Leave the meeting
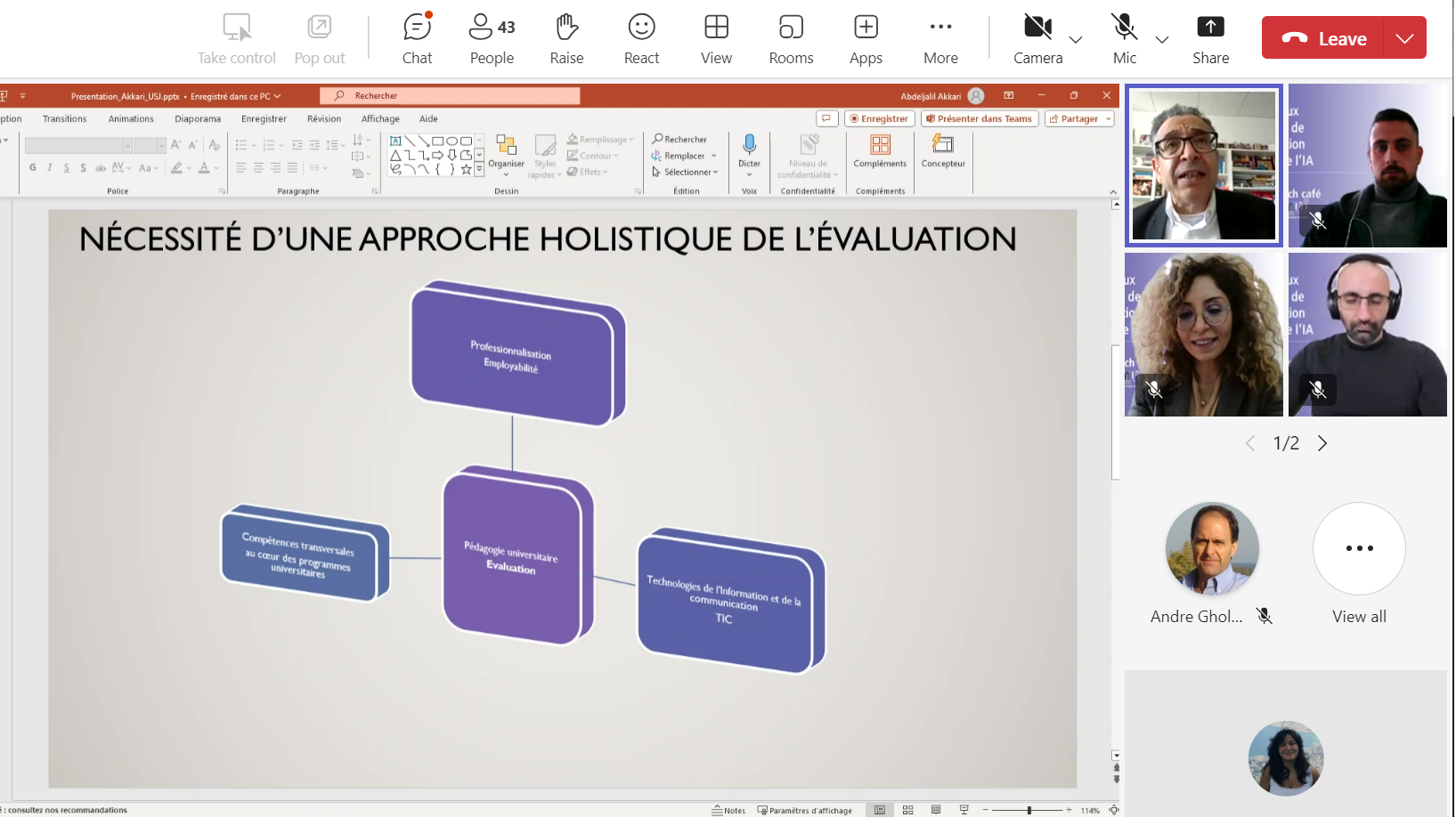This screenshot has height=817, width=1456. coord(1323,38)
